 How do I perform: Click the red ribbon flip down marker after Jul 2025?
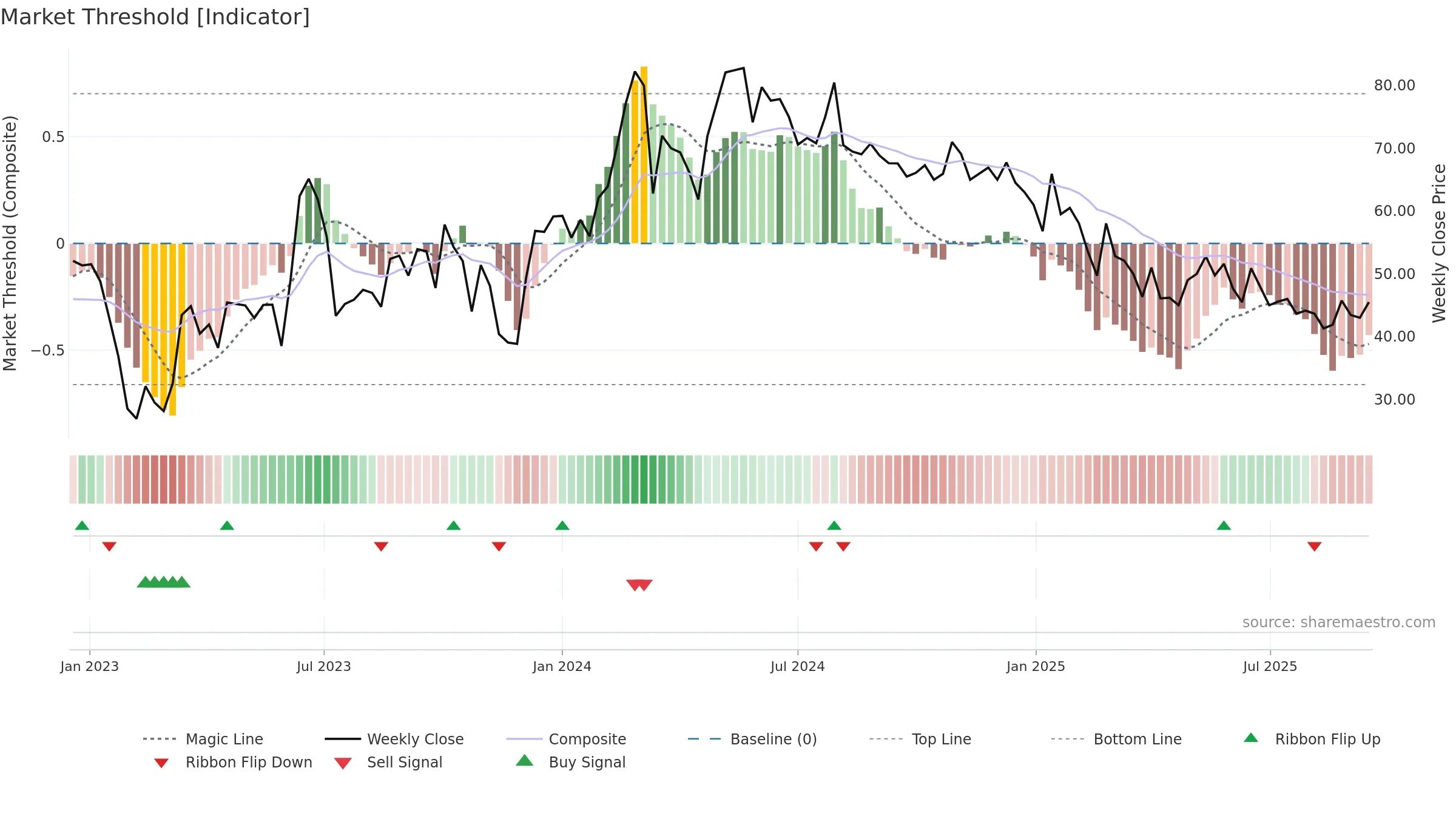click(x=1315, y=547)
